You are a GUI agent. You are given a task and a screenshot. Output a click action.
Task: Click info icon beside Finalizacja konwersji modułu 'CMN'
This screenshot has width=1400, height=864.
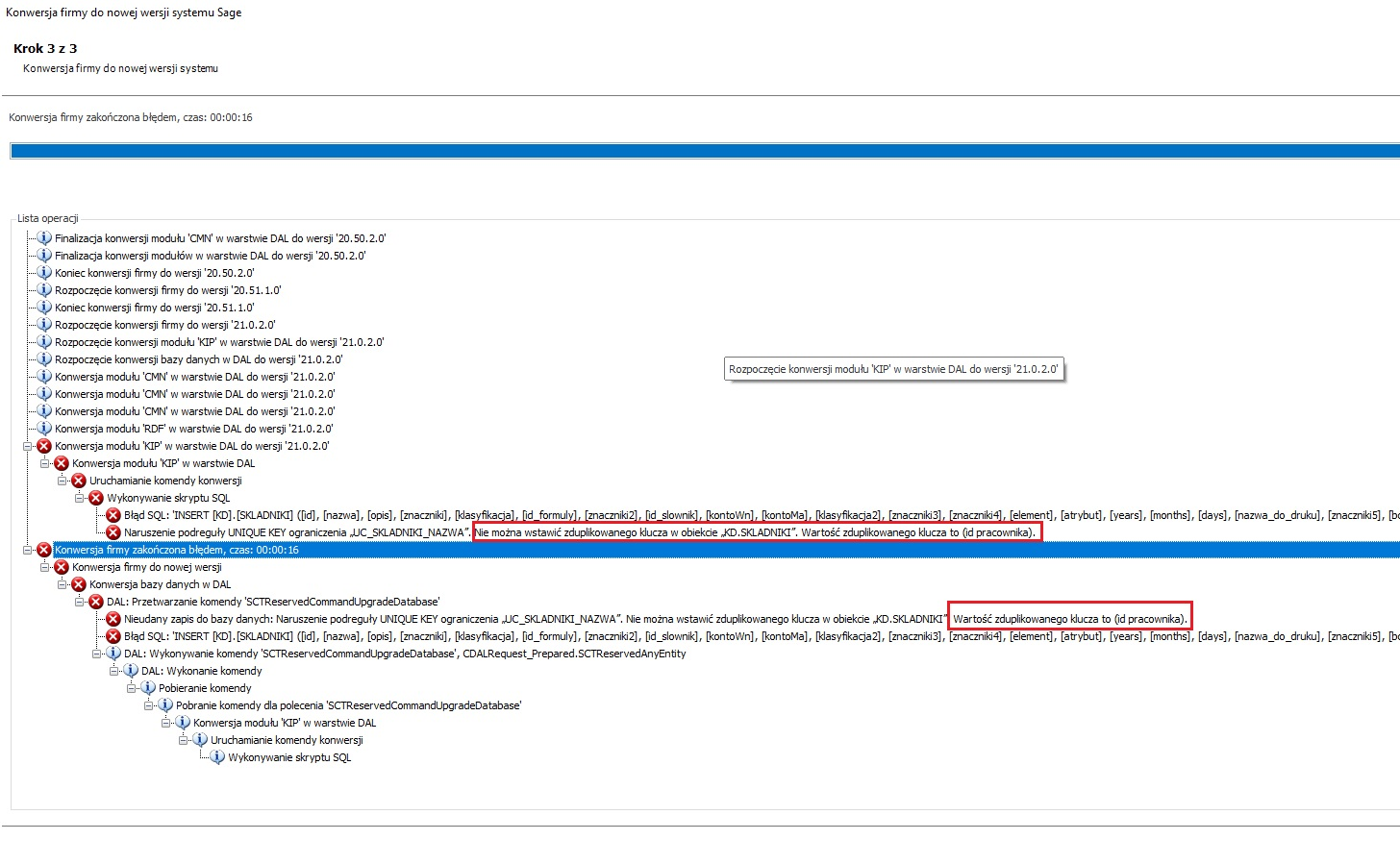coord(44,238)
